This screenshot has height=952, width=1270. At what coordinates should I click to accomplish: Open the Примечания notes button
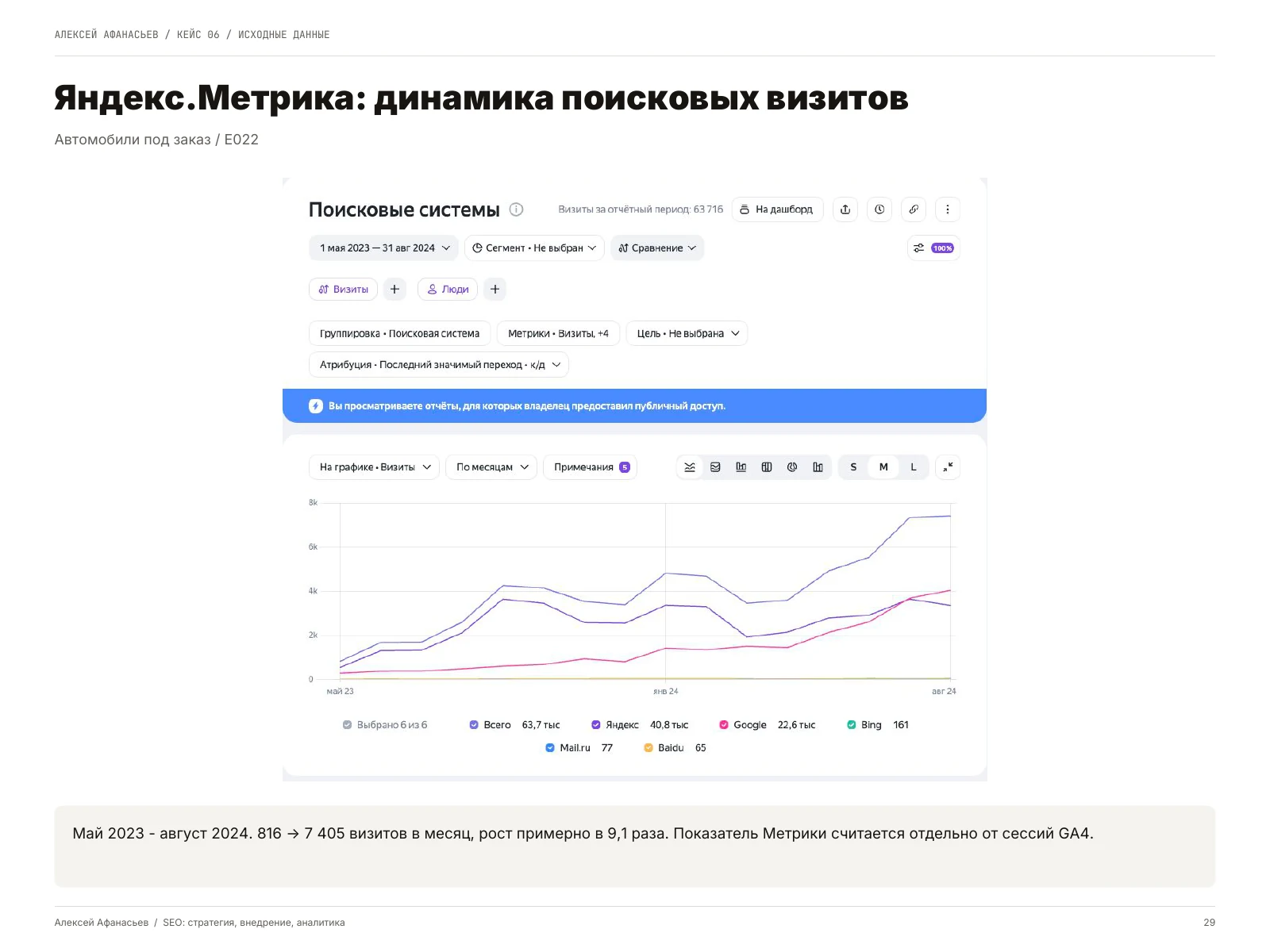pyautogui.click(x=591, y=467)
